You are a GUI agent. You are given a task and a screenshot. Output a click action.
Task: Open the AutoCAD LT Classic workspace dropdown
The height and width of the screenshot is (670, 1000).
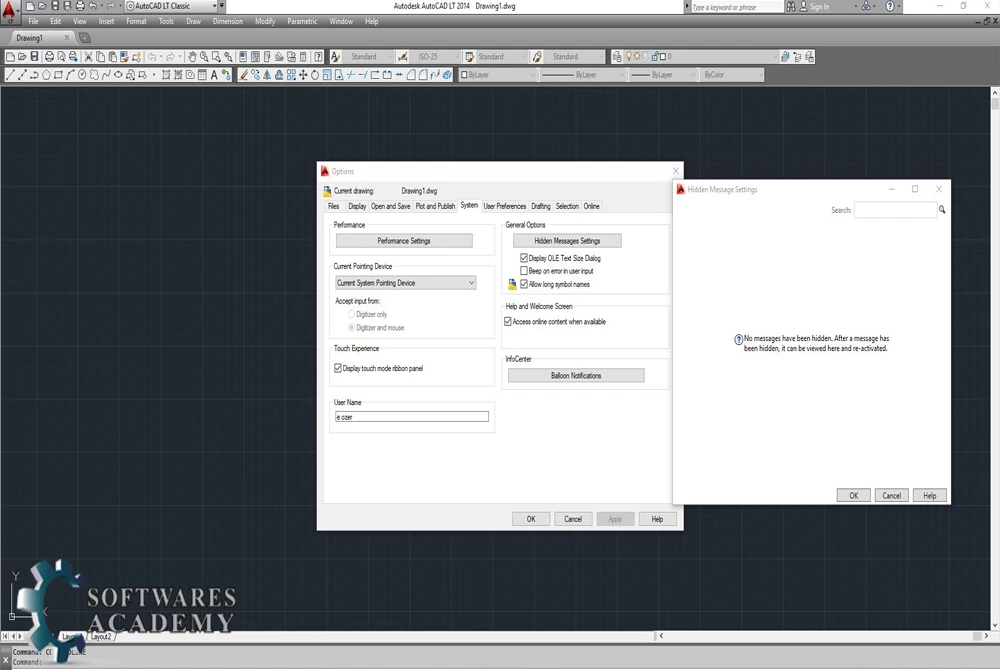pyautogui.click(x=214, y=6)
